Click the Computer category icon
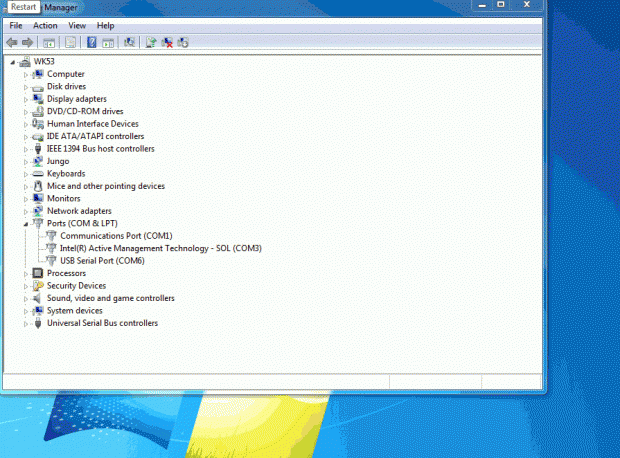Image resolution: width=620 pixels, height=458 pixels. [38, 74]
